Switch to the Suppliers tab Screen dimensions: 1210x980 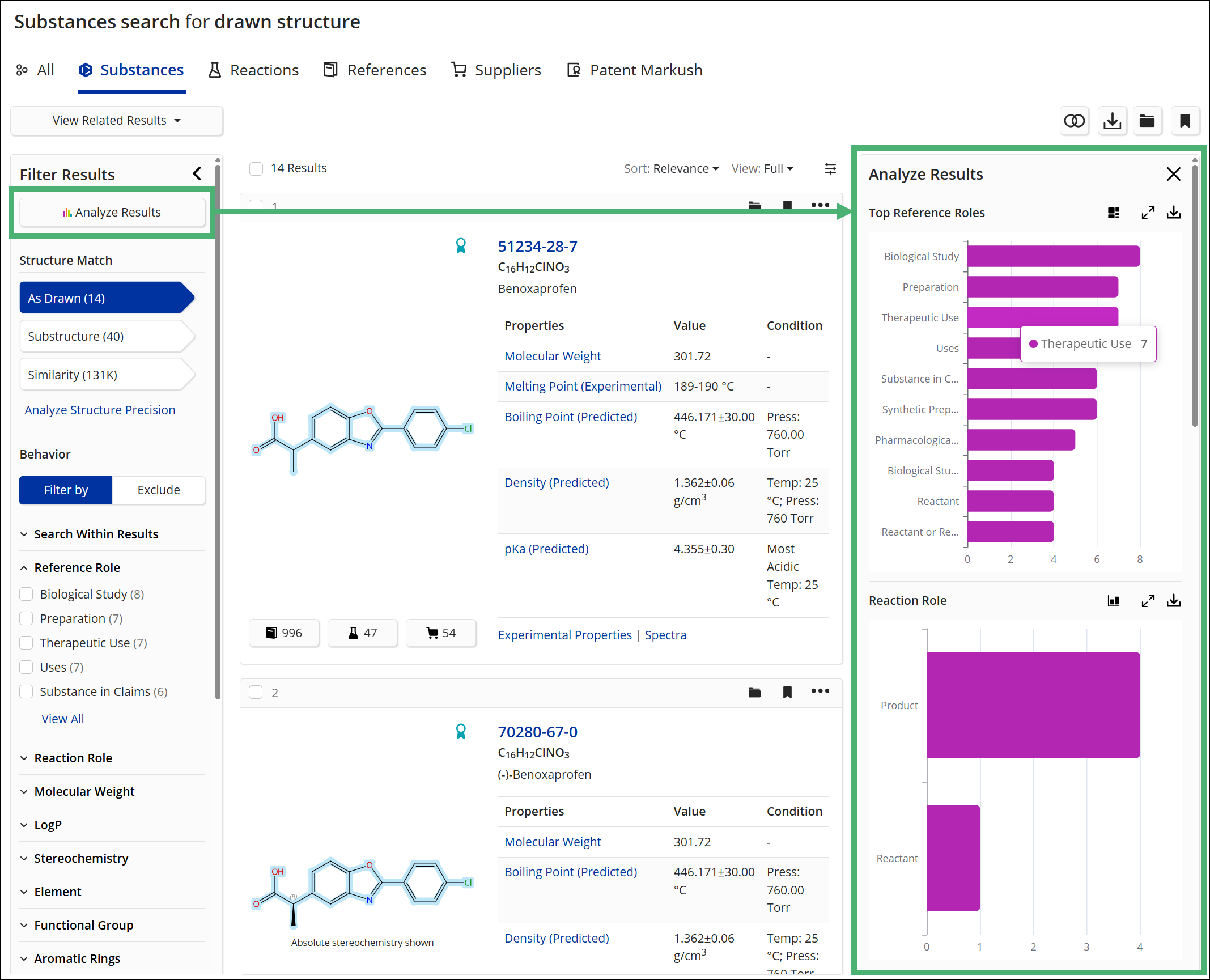496,70
